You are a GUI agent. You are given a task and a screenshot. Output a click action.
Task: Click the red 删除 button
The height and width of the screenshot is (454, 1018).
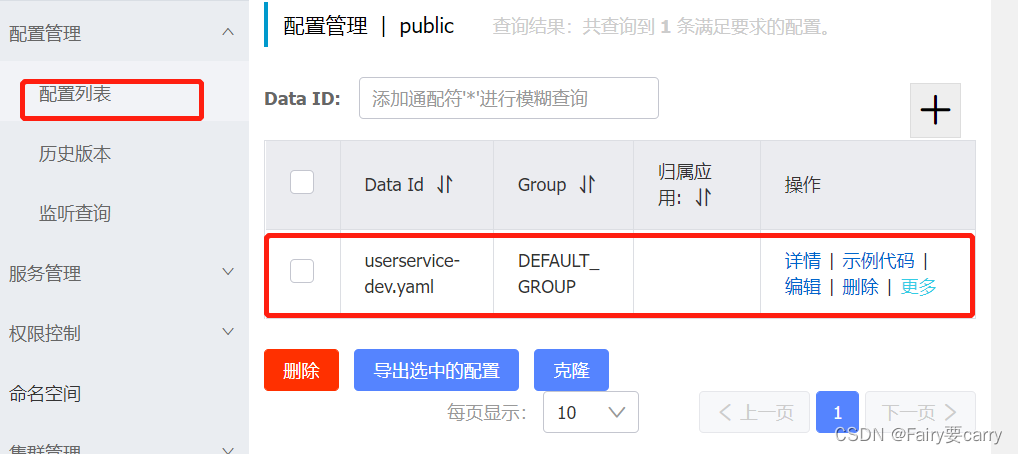click(301, 370)
